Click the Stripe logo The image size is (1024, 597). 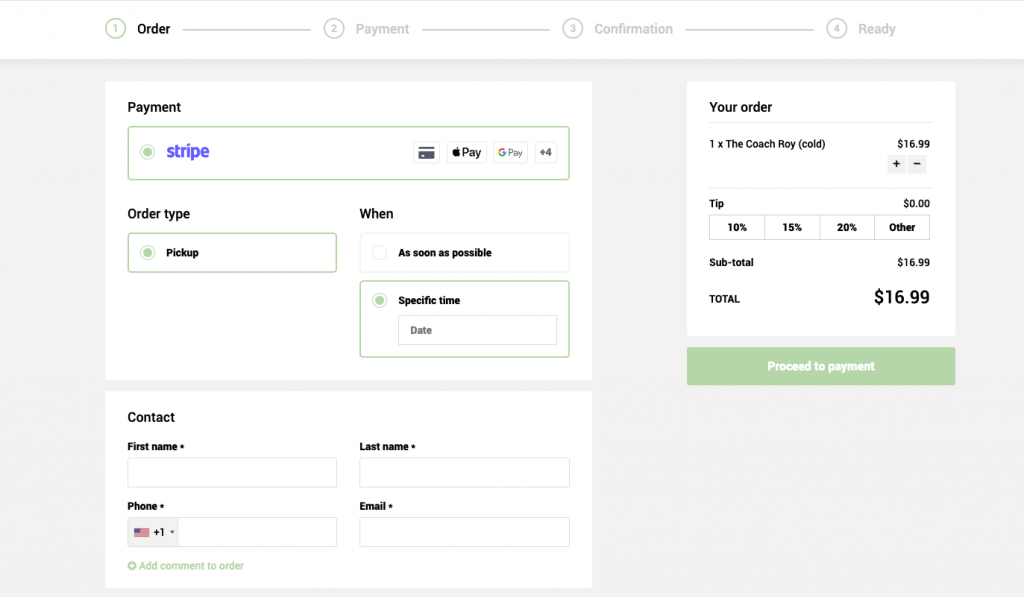click(x=187, y=152)
